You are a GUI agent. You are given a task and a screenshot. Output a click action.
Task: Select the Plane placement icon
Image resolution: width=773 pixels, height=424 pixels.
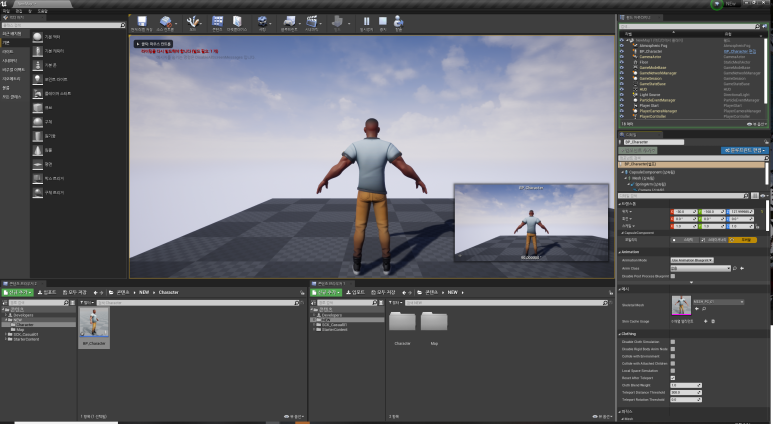click(x=37, y=164)
